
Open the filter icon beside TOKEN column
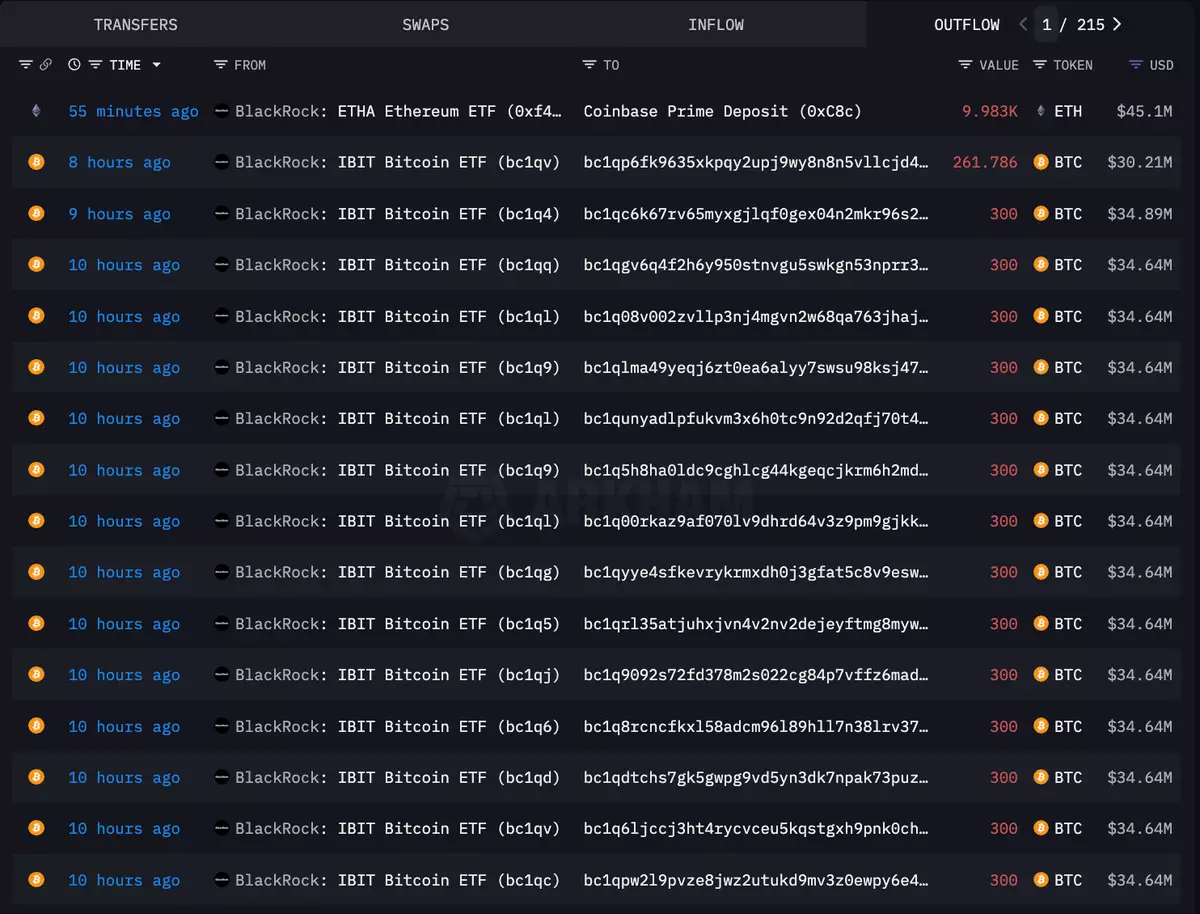[x=1040, y=65]
